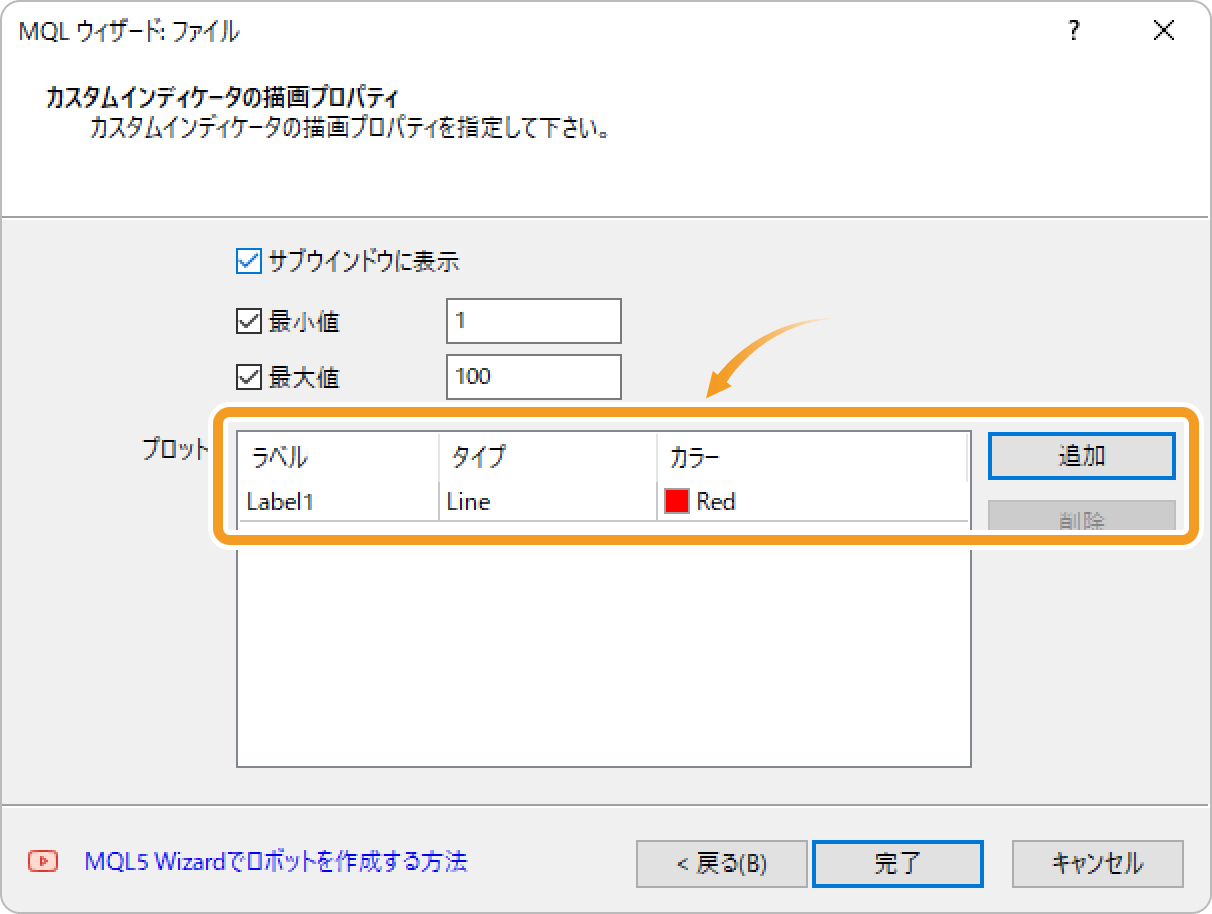
Task: Cancel with the キャンセル button
Action: pos(1097,863)
